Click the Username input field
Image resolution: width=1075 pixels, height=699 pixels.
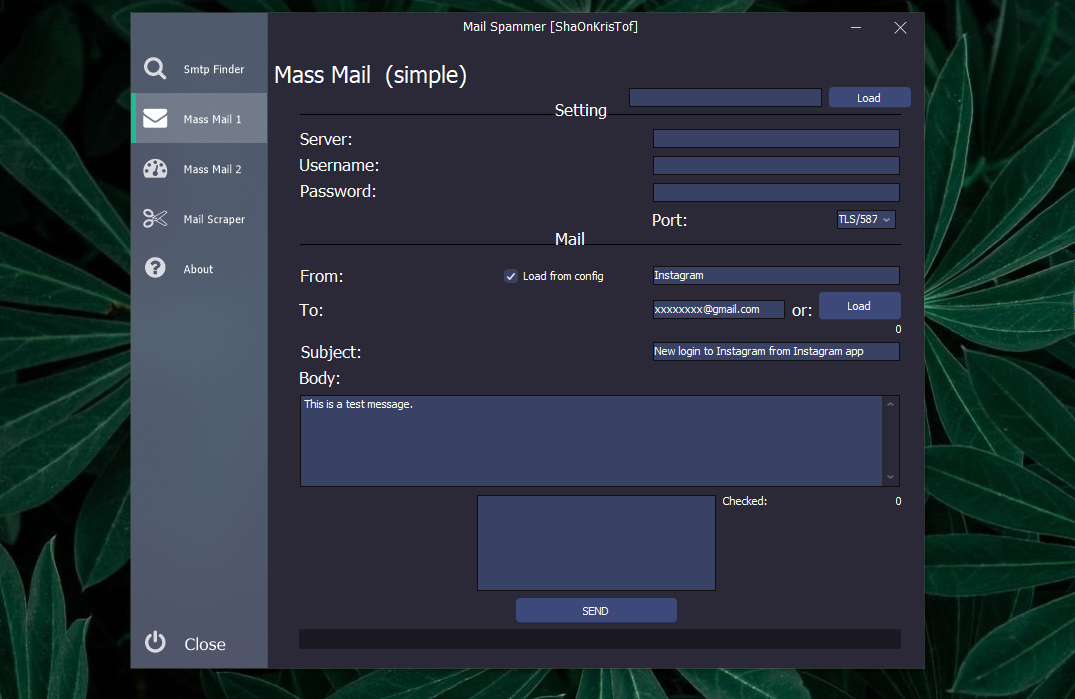point(776,165)
